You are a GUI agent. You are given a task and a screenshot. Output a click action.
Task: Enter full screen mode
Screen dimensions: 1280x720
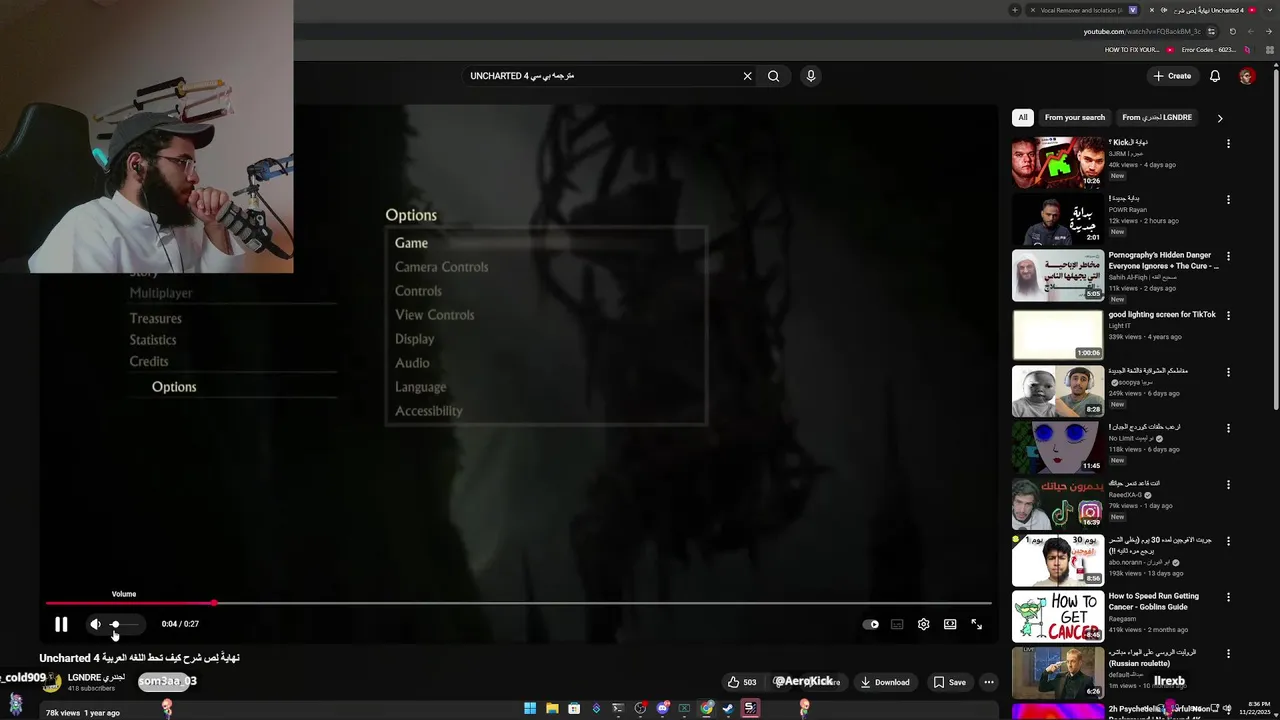point(977,624)
